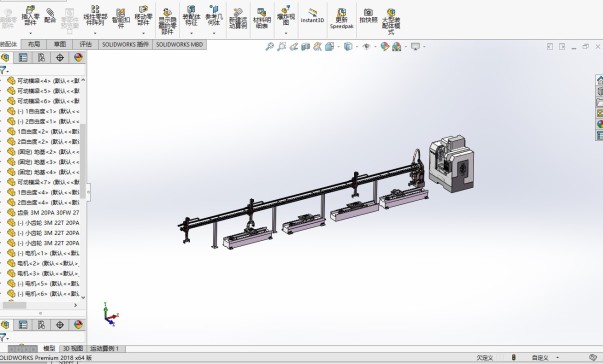The height and width of the screenshot is (364, 603).
Task: Expand the Move Component dropdown arrow
Action: point(143,33)
